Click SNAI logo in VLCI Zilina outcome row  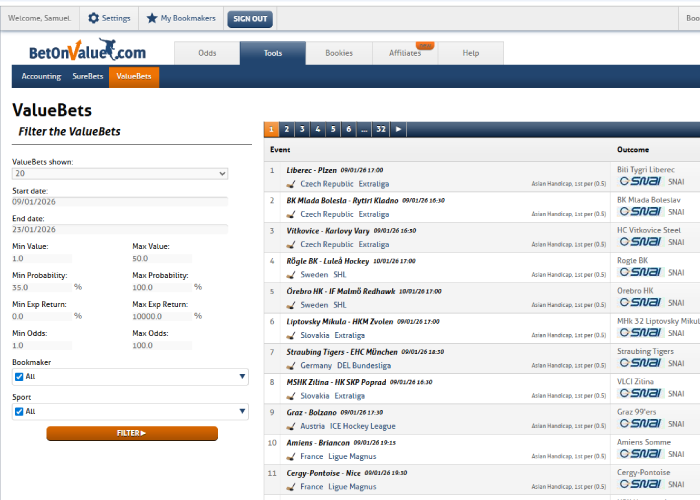[641, 393]
